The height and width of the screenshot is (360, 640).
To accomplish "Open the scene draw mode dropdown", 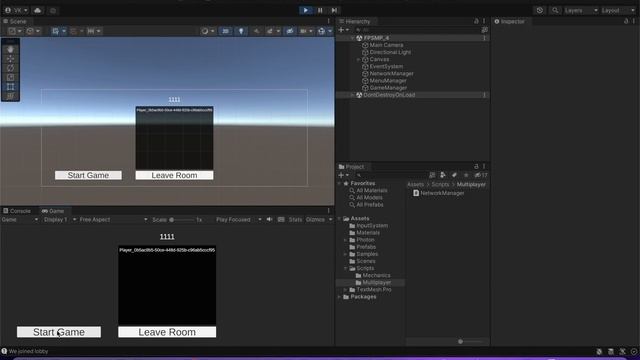I will pyautogui.click(x=207, y=31).
